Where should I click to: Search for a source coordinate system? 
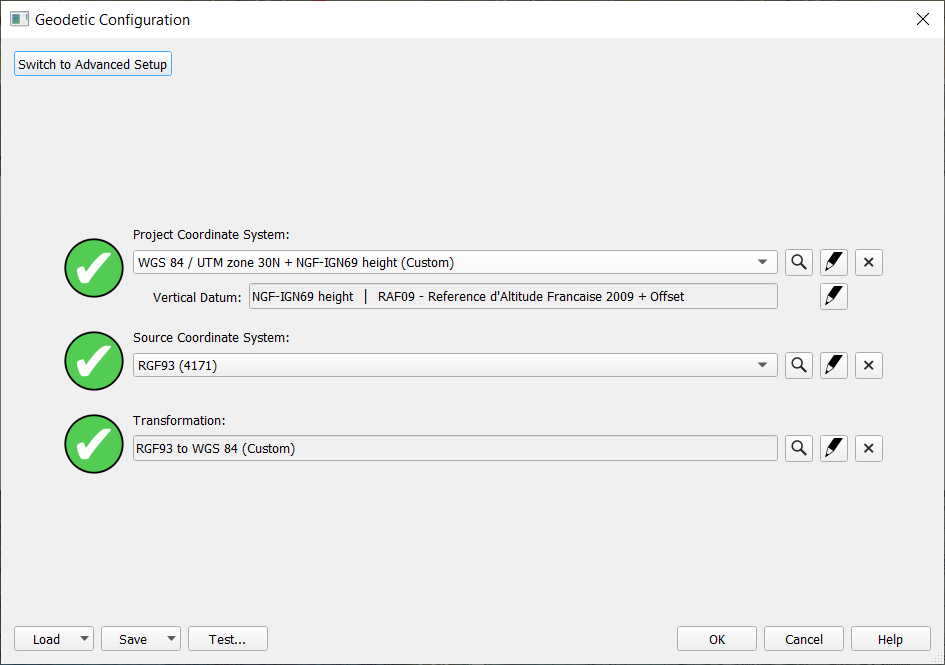(798, 365)
